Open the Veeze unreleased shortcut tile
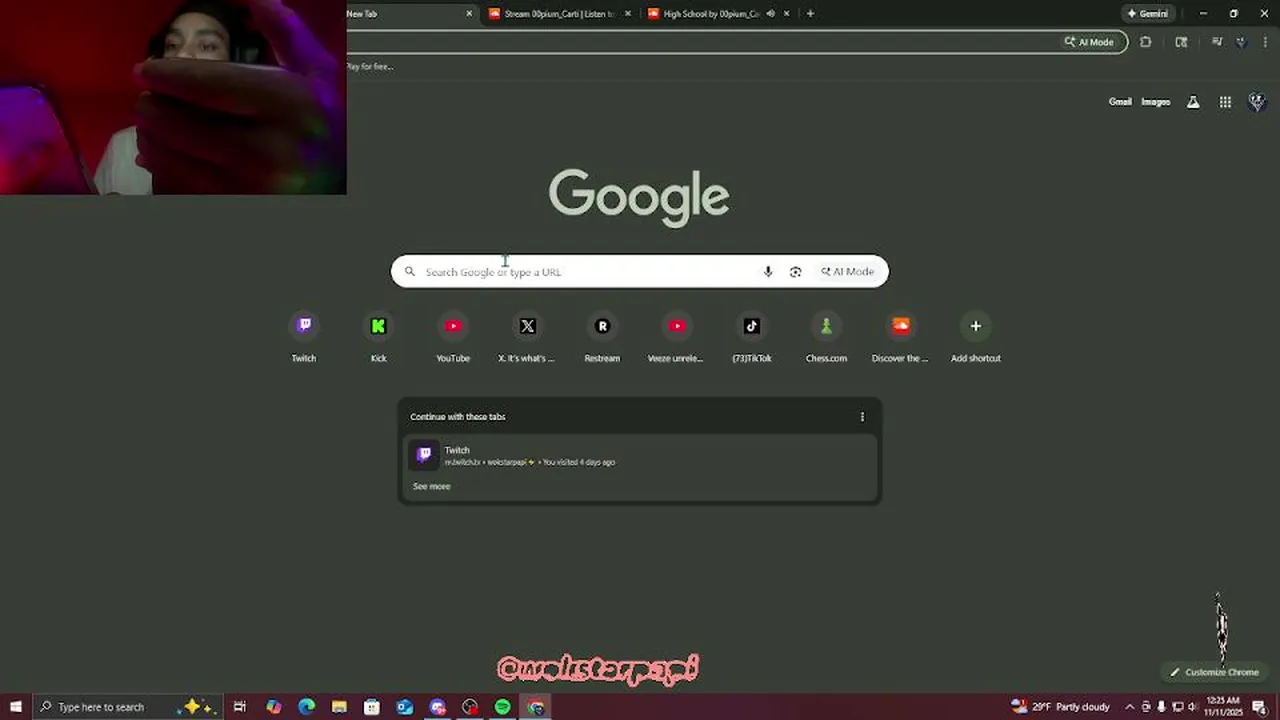1280x720 pixels. [677, 338]
